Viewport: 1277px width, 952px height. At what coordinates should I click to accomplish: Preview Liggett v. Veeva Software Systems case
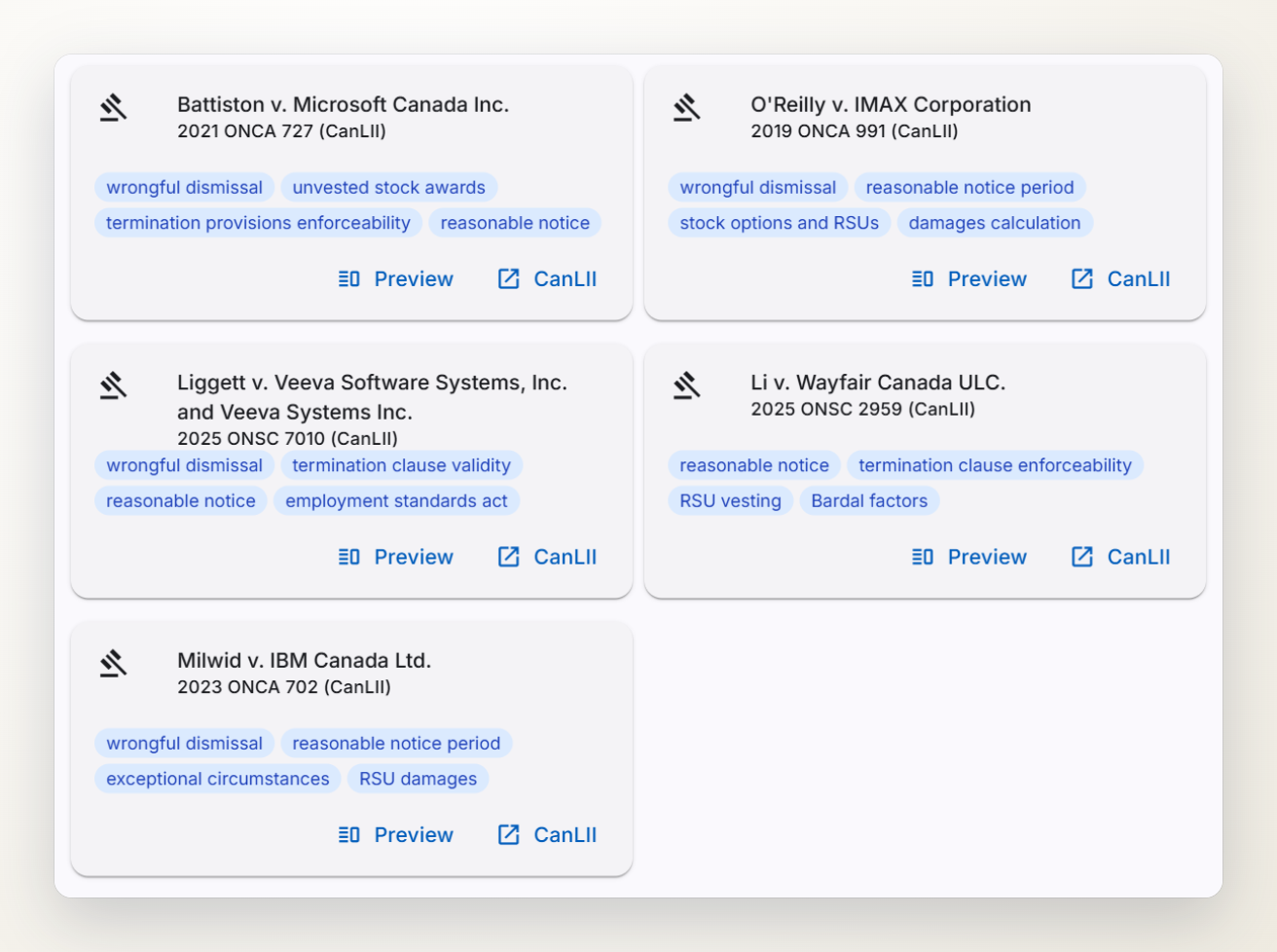click(x=396, y=557)
